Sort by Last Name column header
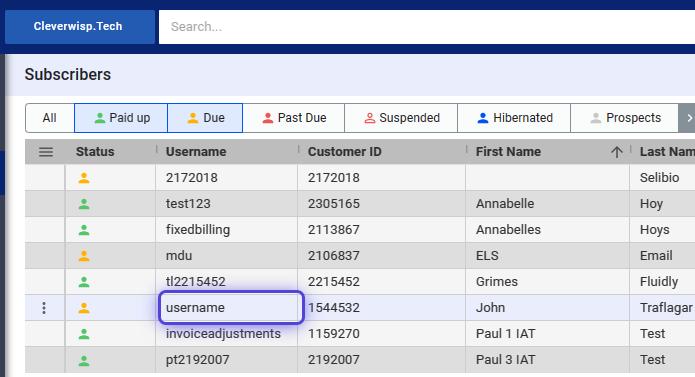 click(667, 152)
